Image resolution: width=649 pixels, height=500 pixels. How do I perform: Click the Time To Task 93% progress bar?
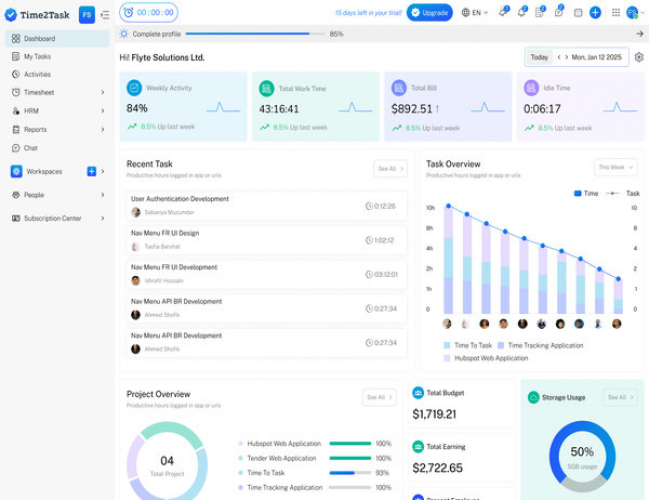point(350,473)
